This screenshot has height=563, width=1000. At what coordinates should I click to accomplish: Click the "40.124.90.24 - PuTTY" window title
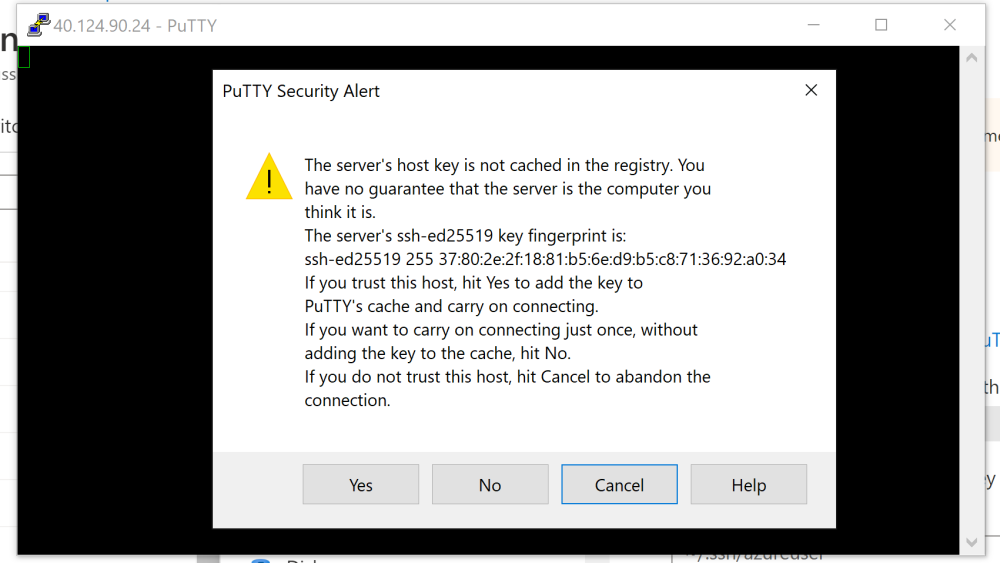pos(135,25)
